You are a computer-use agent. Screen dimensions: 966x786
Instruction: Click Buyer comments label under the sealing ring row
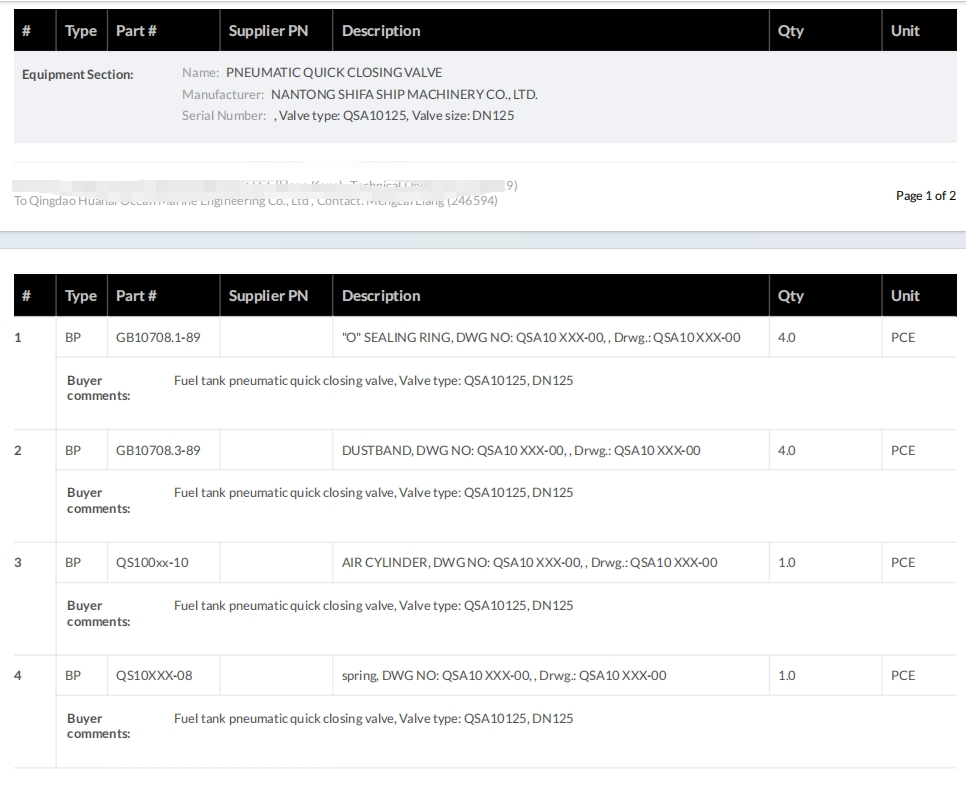(x=98, y=388)
